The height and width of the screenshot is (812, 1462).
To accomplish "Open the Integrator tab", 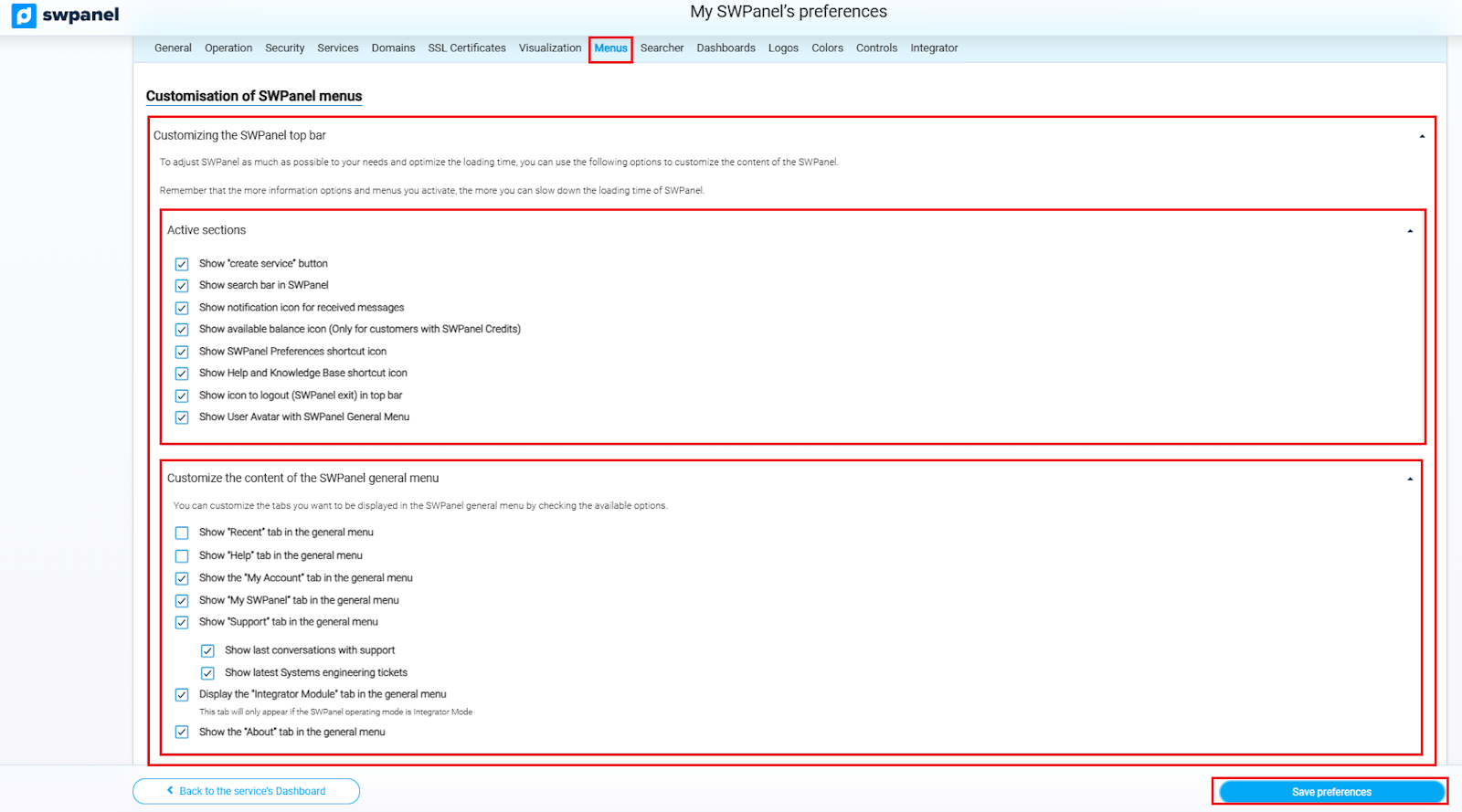I will (933, 48).
